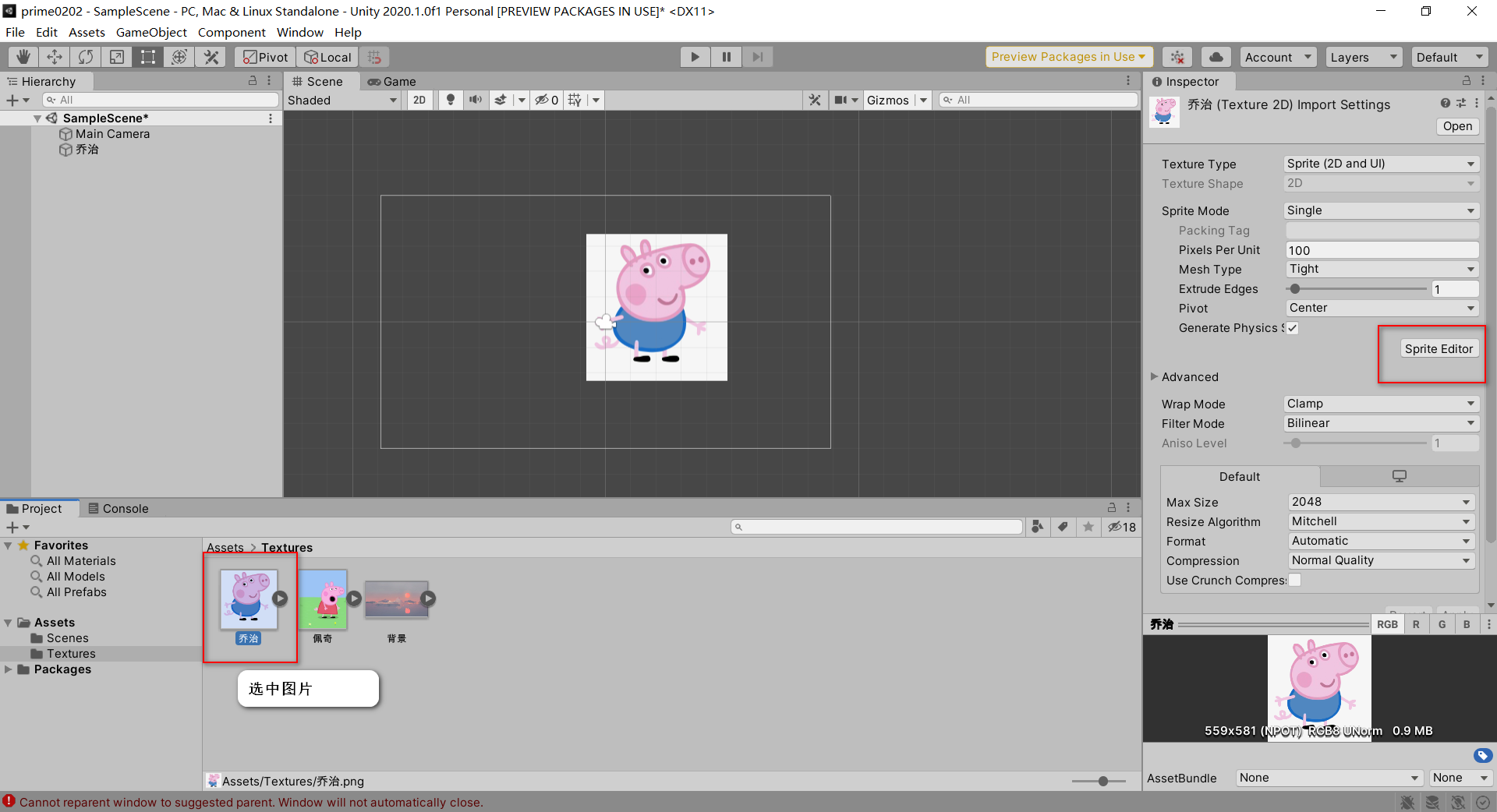Toggle 2D view mode
This screenshot has width=1497, height=812.
419,100
